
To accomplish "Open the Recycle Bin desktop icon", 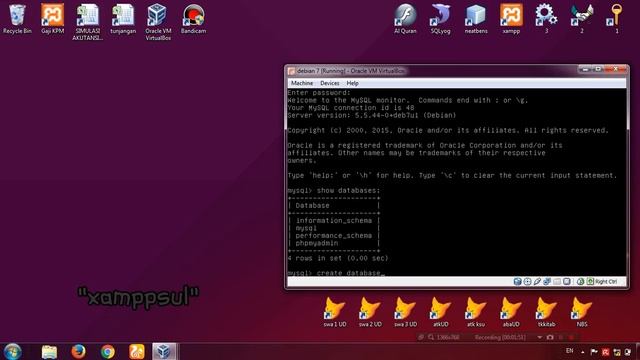I will [17, 19].
